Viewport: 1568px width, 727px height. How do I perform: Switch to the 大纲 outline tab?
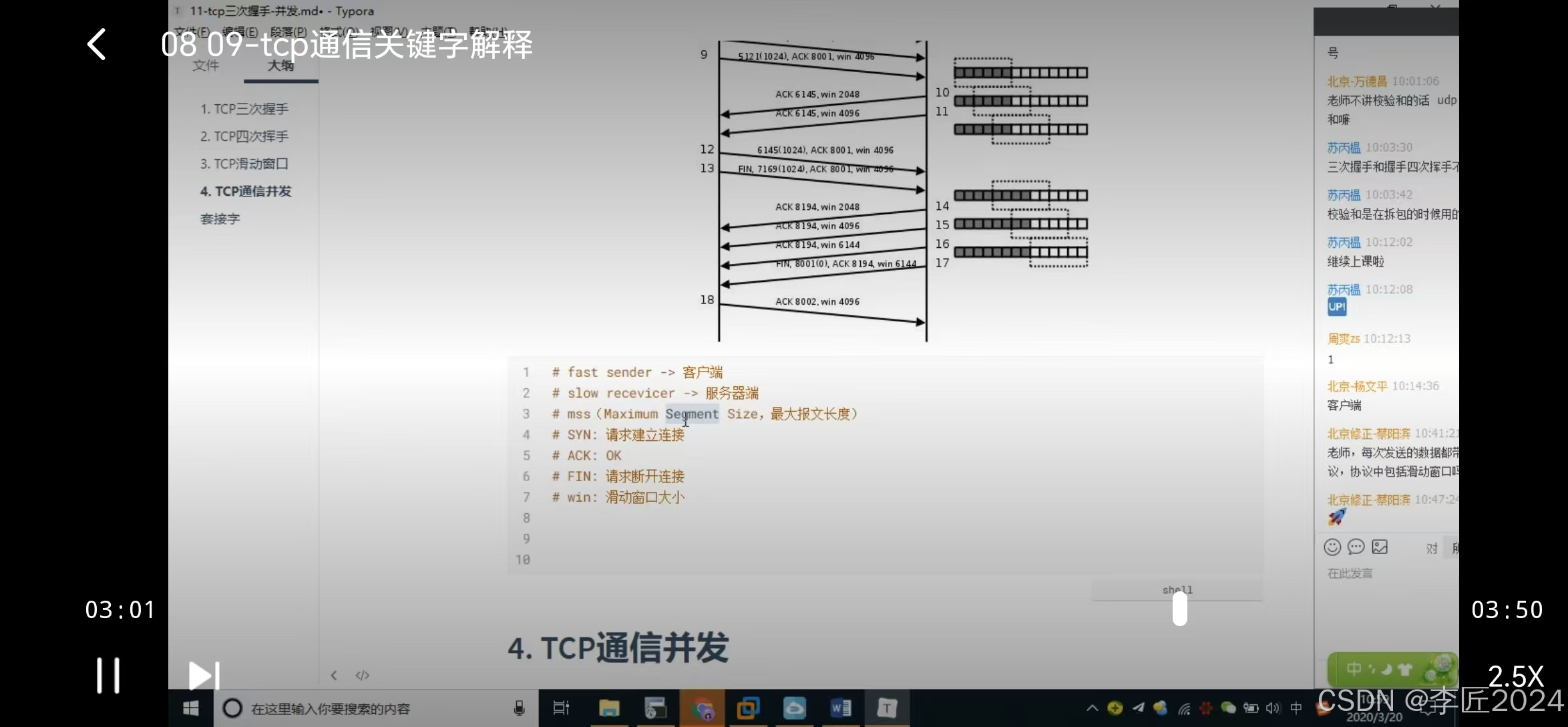point(280,65)
